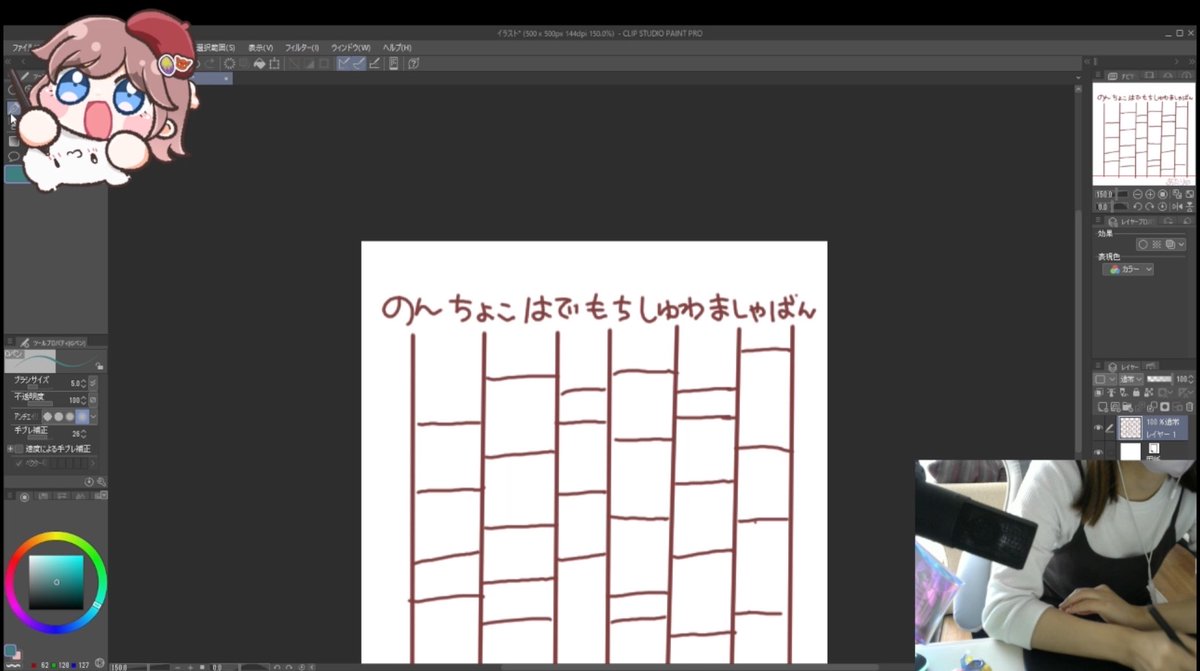Click the 不透明度 value field
1200x671 pixels.
click(x=73, y=400)
